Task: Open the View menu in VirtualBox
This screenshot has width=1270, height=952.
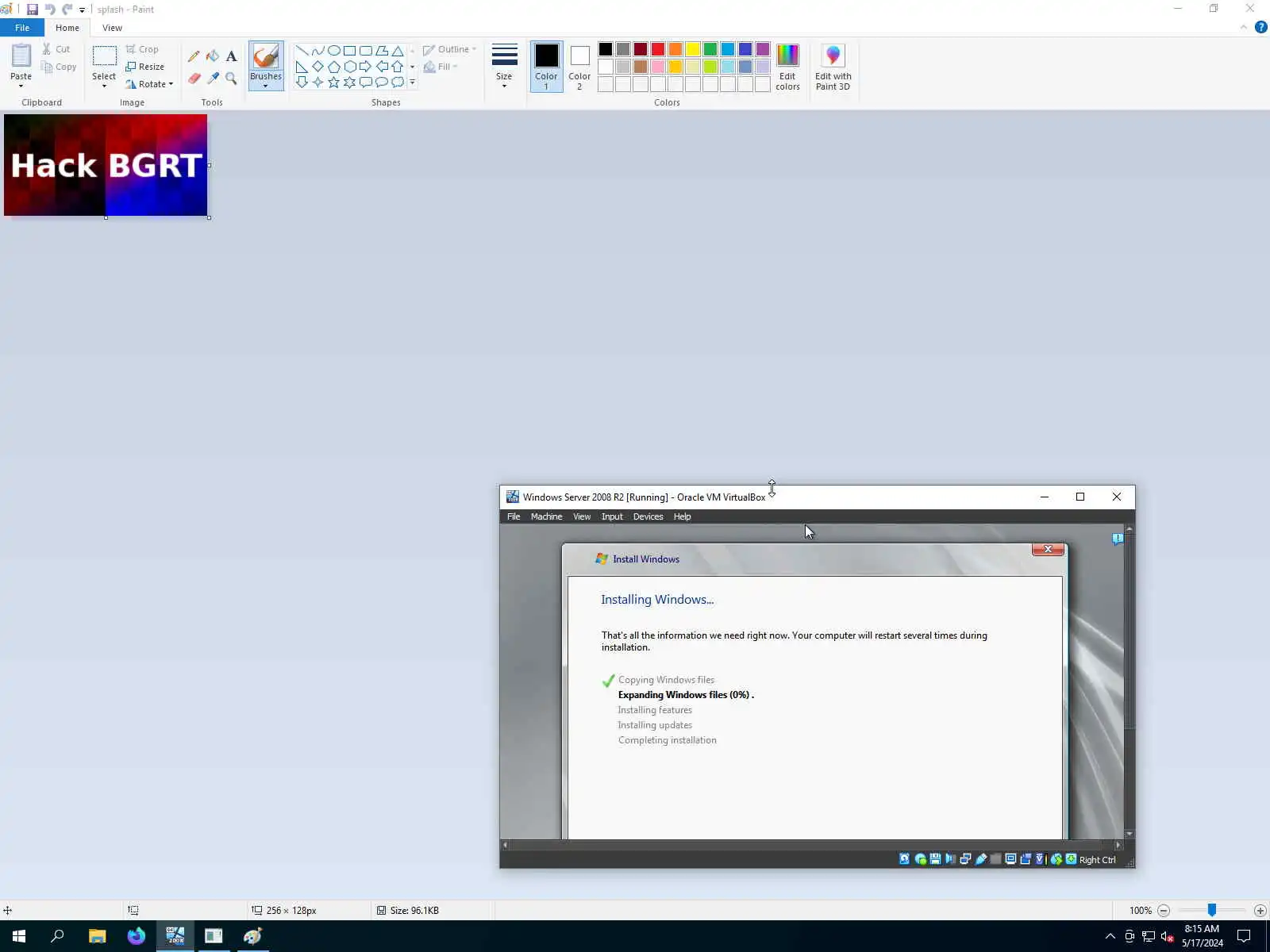Action: [x=582, y=516]
